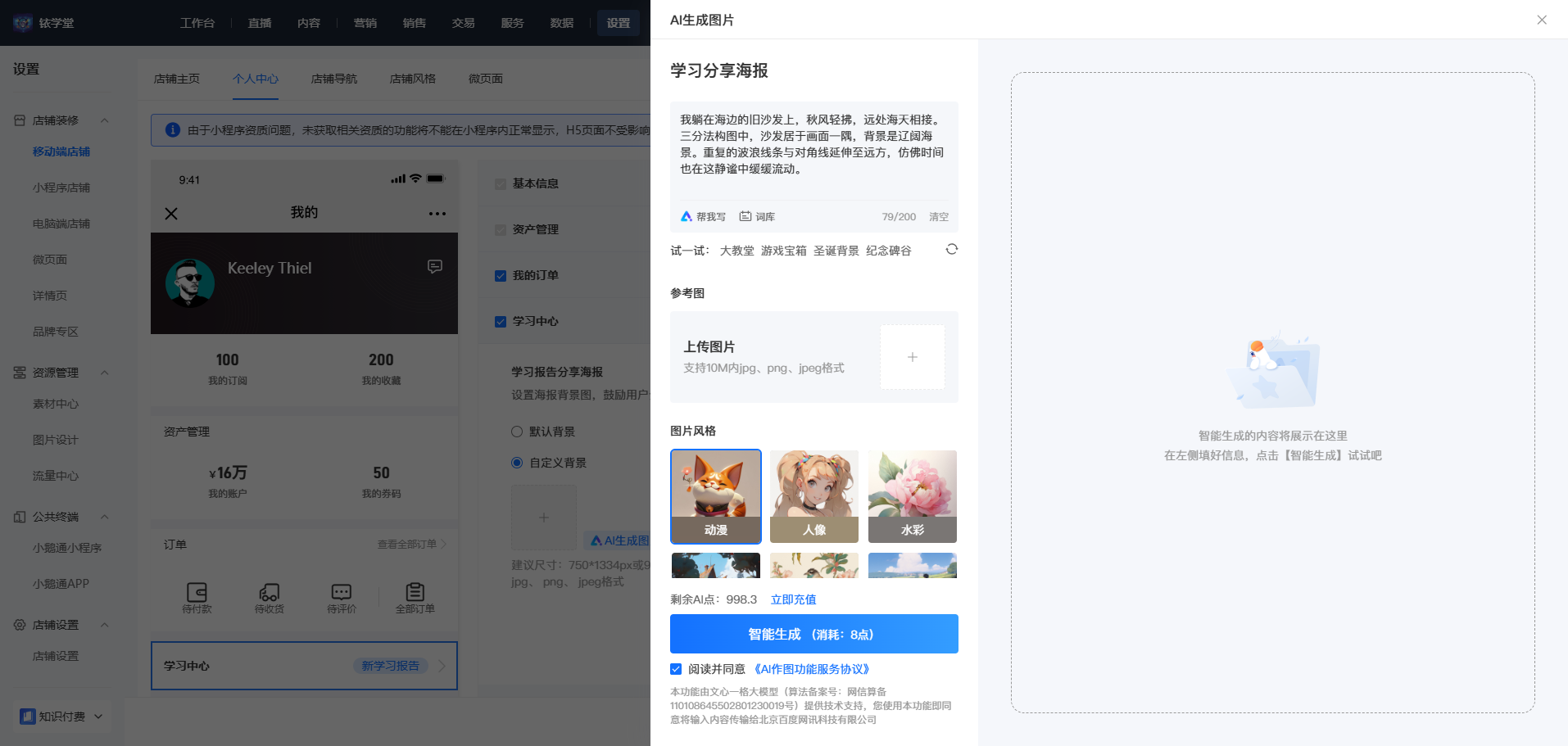Screen dimensions: 1568x746
Task: Click the 智能生成 generate button
Action: (814, 634)
